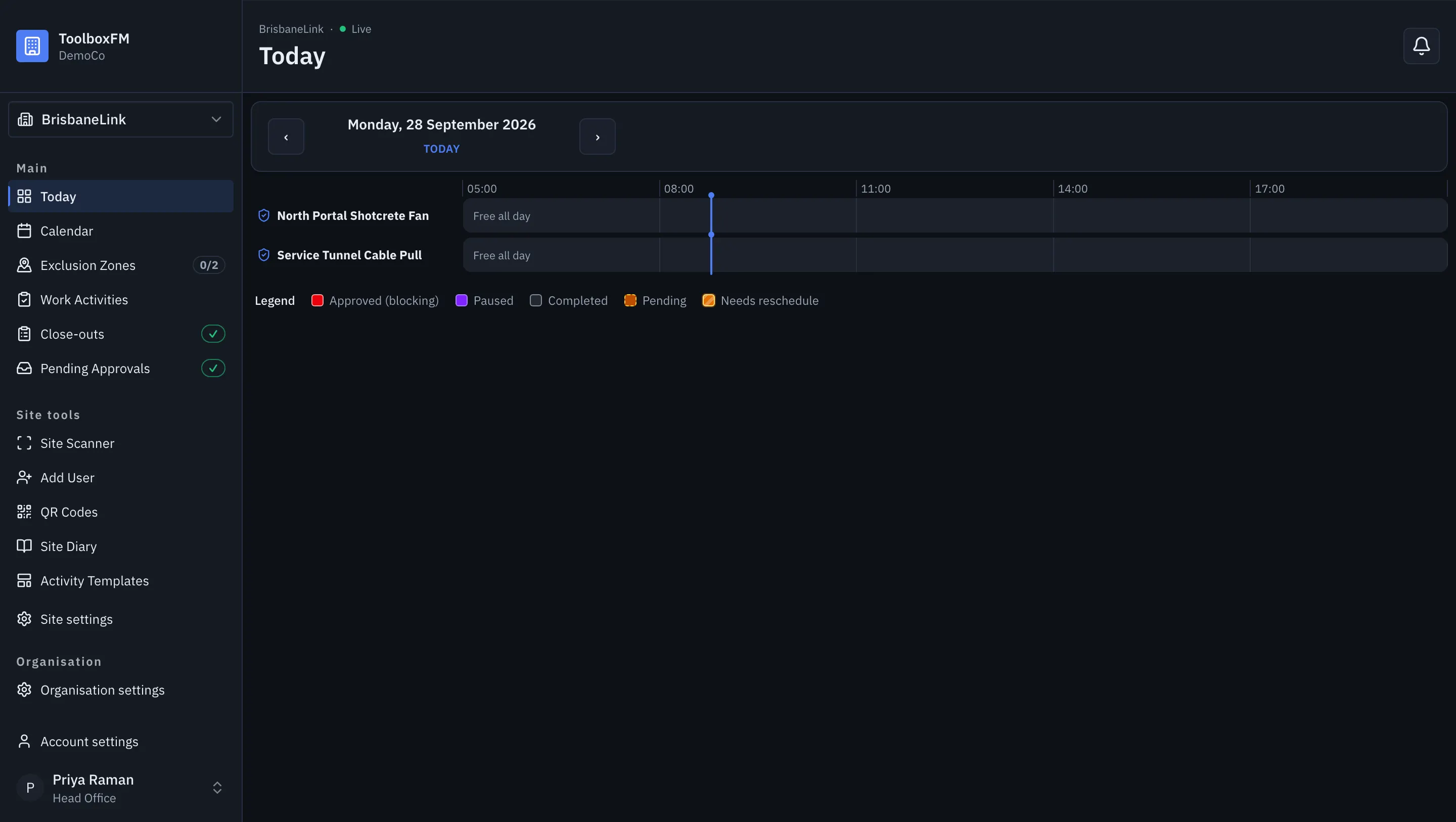Click the Site Diary book icon
Viewport: 1456px width, 822px height.
coord(24,546)
